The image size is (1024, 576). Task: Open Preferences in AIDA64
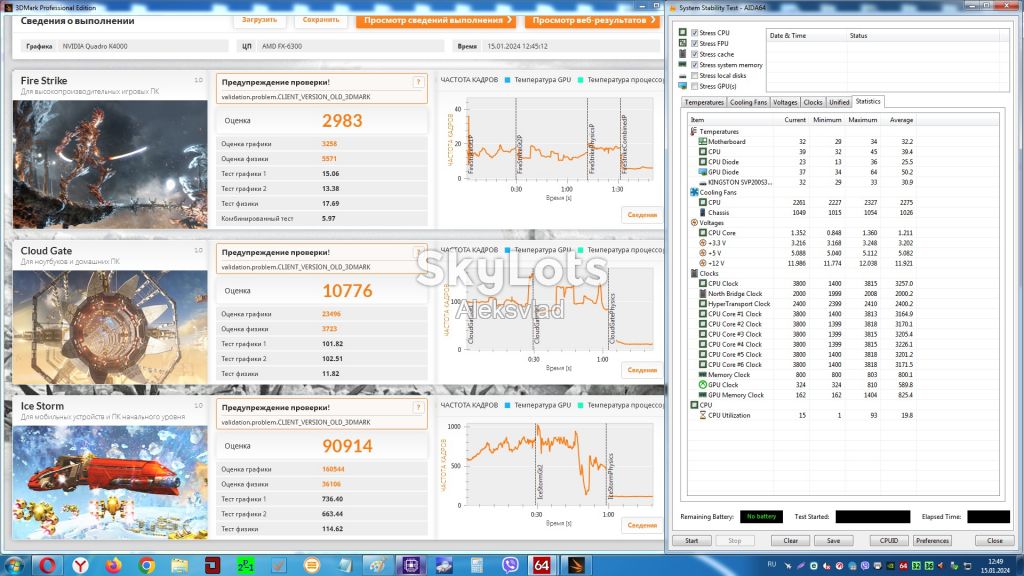[932, 541]
